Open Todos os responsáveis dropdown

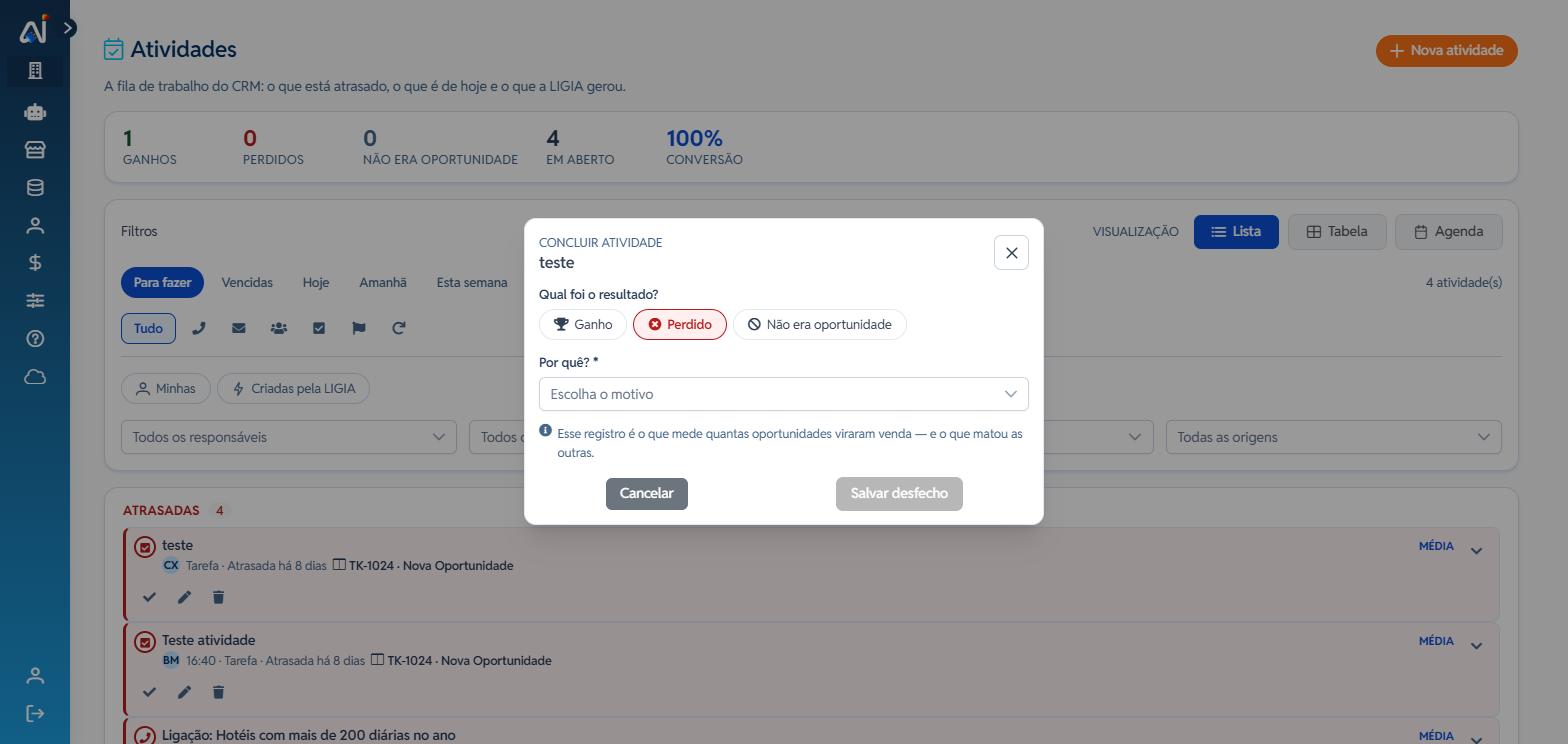click(289, 437)
